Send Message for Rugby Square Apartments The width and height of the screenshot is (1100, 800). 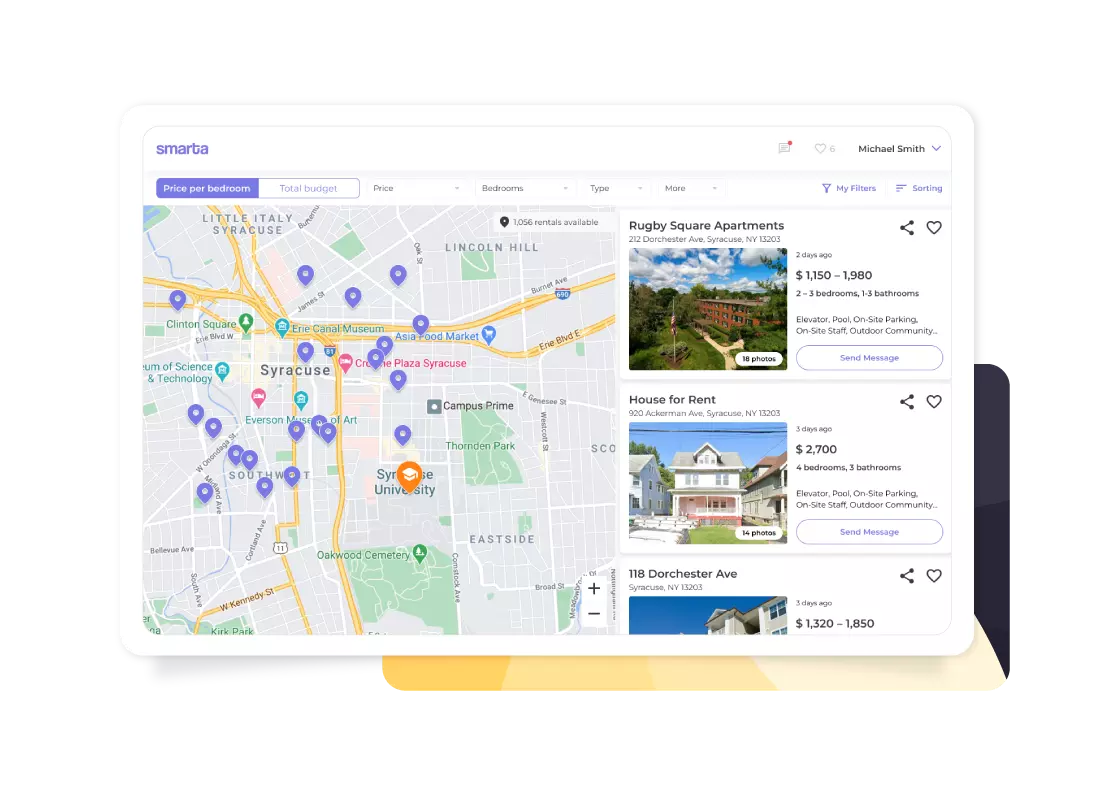click(x=869, y=358)
